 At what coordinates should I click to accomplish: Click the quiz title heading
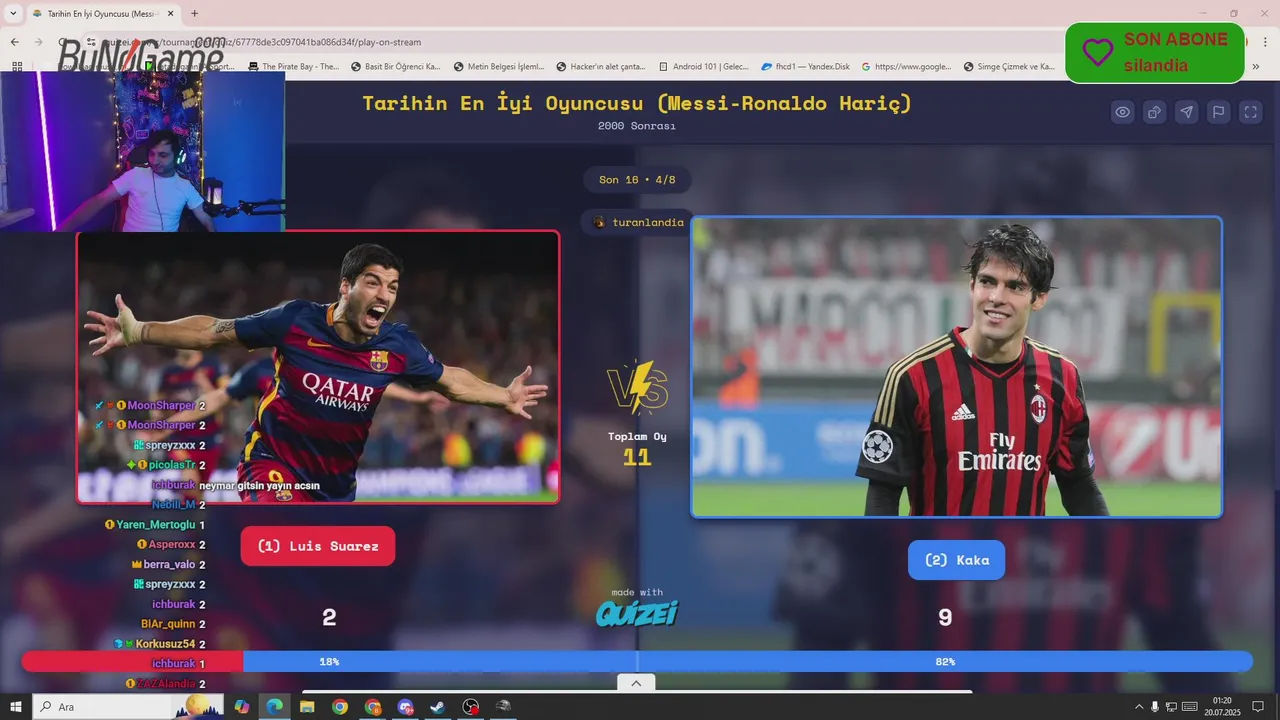(637, 103)
